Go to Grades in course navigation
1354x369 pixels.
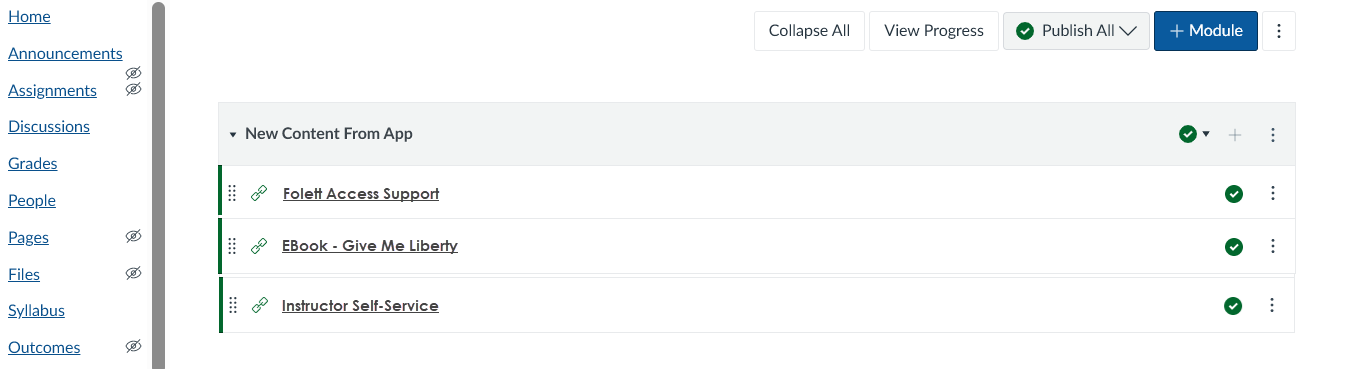(33, 163)
